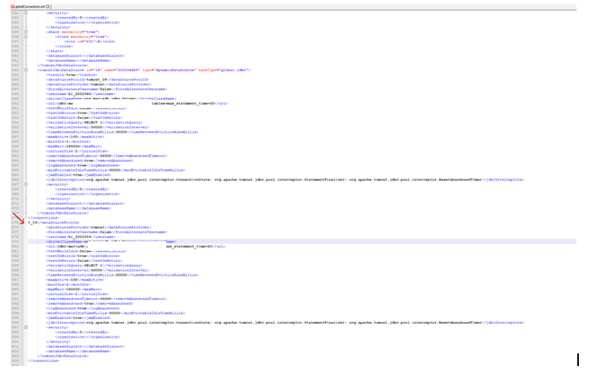
Task: Collapse the tomcatJdbcDataSource fold marker at line 543
Action: coord(26,70)
